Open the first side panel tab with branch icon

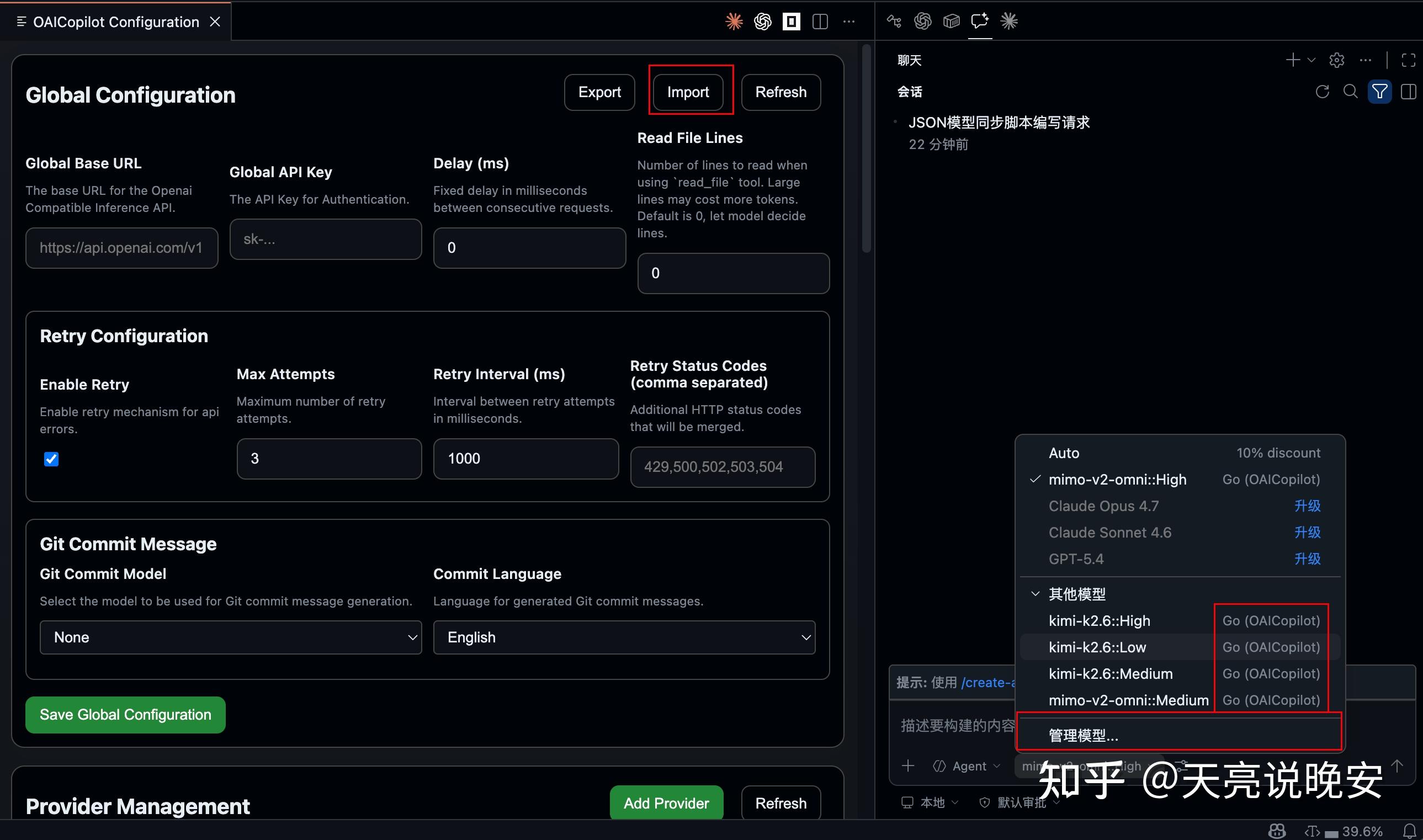(x=894, y=21)
